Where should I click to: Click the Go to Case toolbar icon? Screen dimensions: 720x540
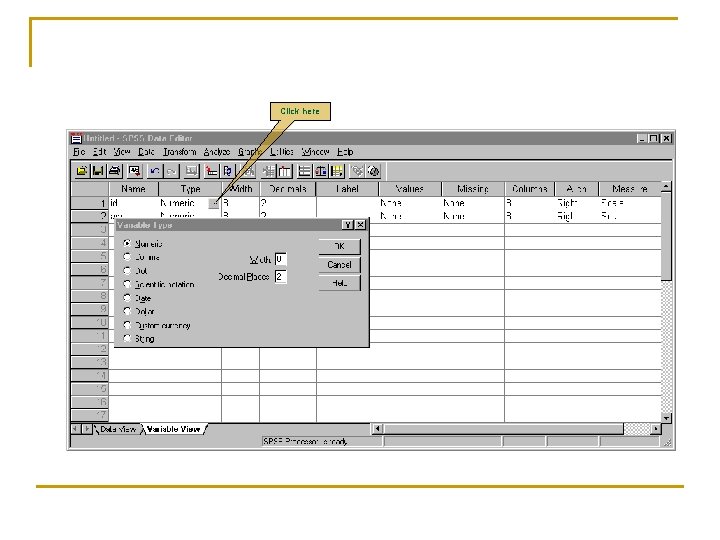click(x=211, y=171)
